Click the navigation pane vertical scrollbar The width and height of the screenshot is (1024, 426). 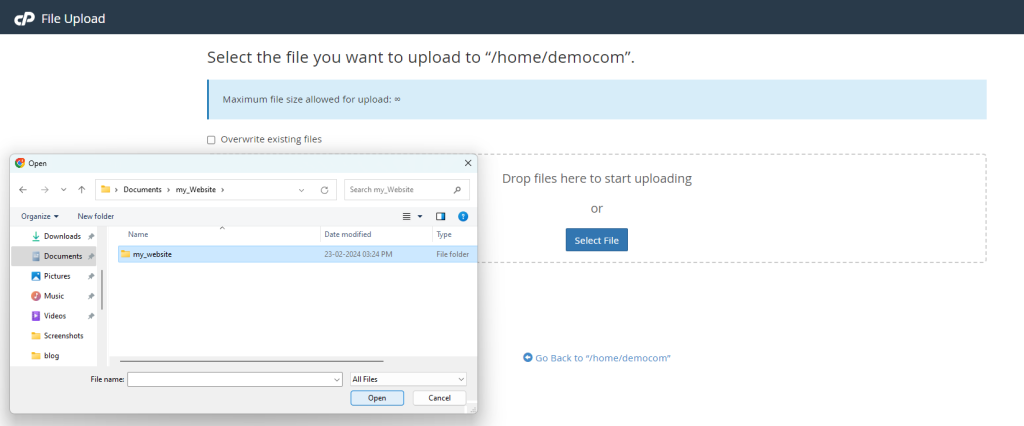102,289
